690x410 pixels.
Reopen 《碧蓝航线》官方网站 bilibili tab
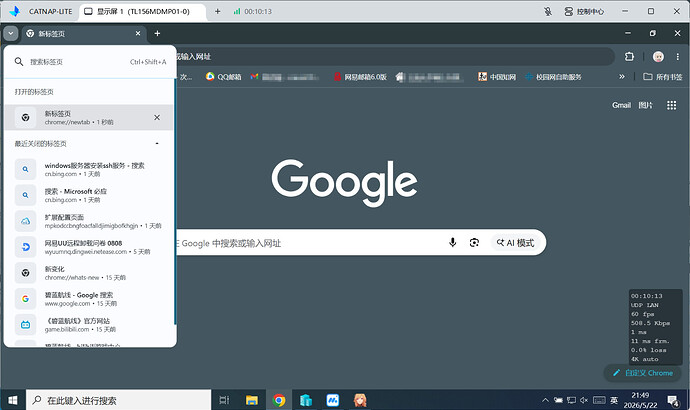[89, 325]
